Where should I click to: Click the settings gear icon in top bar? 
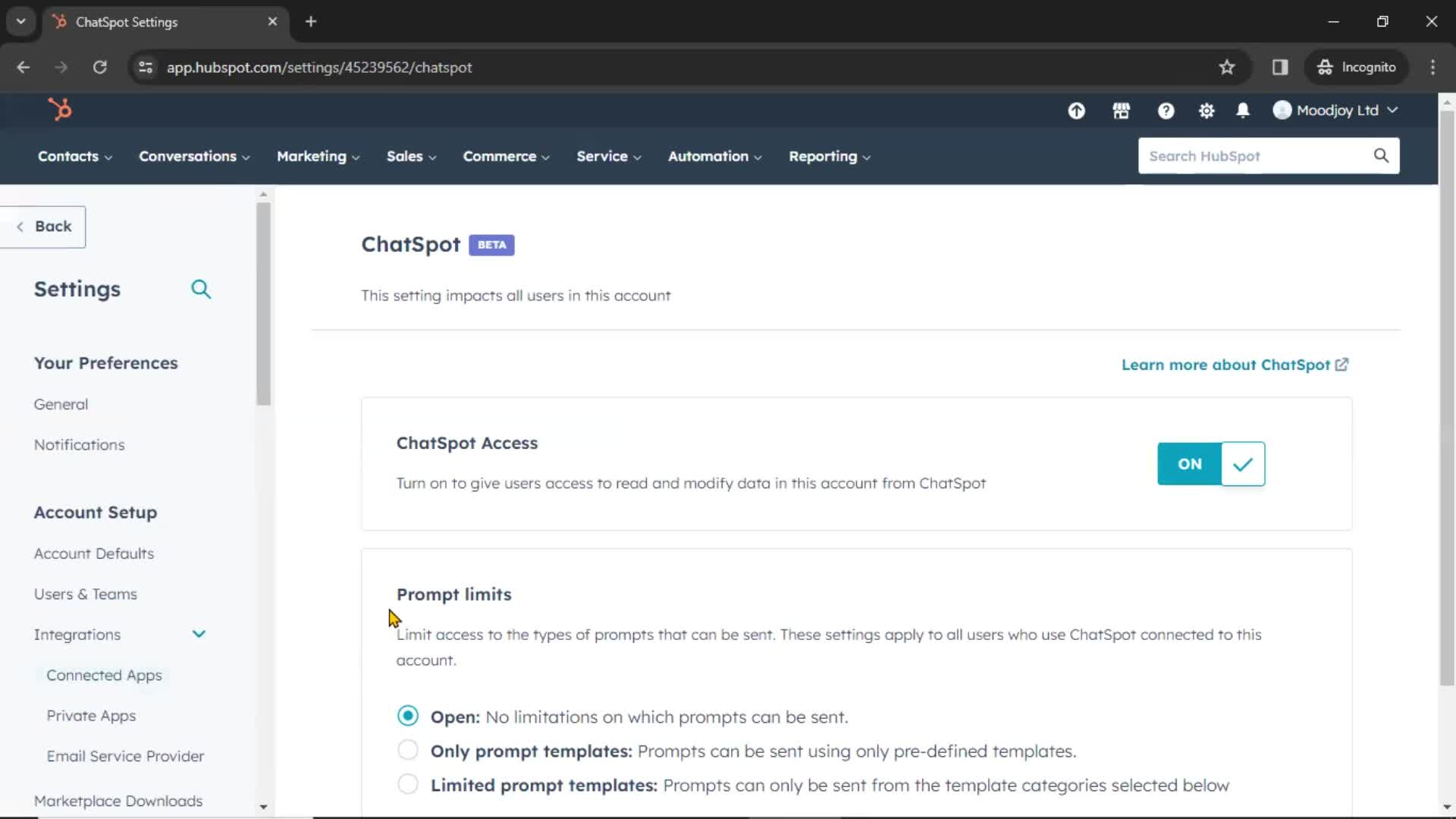coord(1206,110)
